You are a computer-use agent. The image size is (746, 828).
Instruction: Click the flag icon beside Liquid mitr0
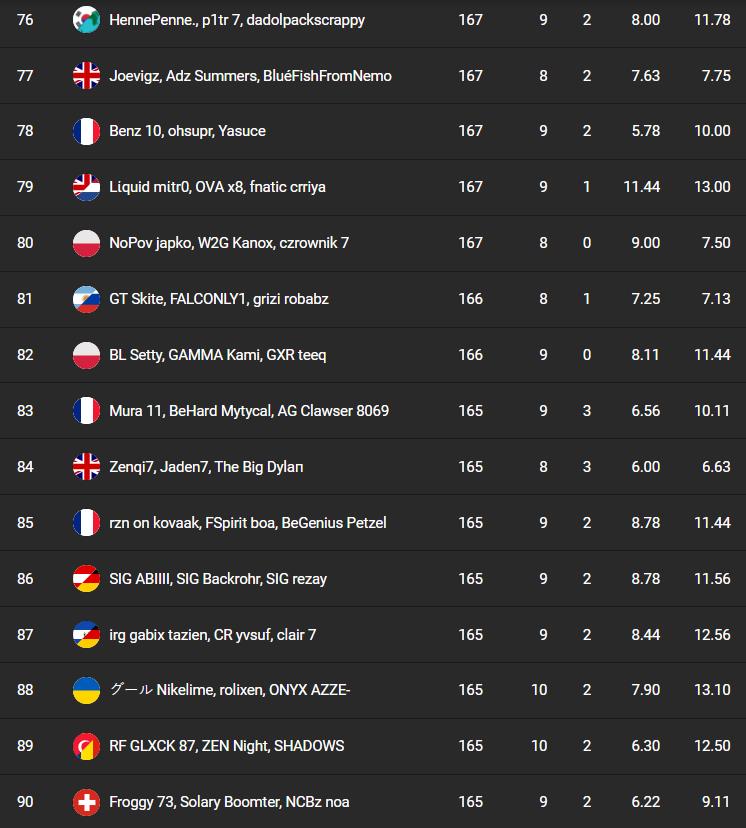86,187
